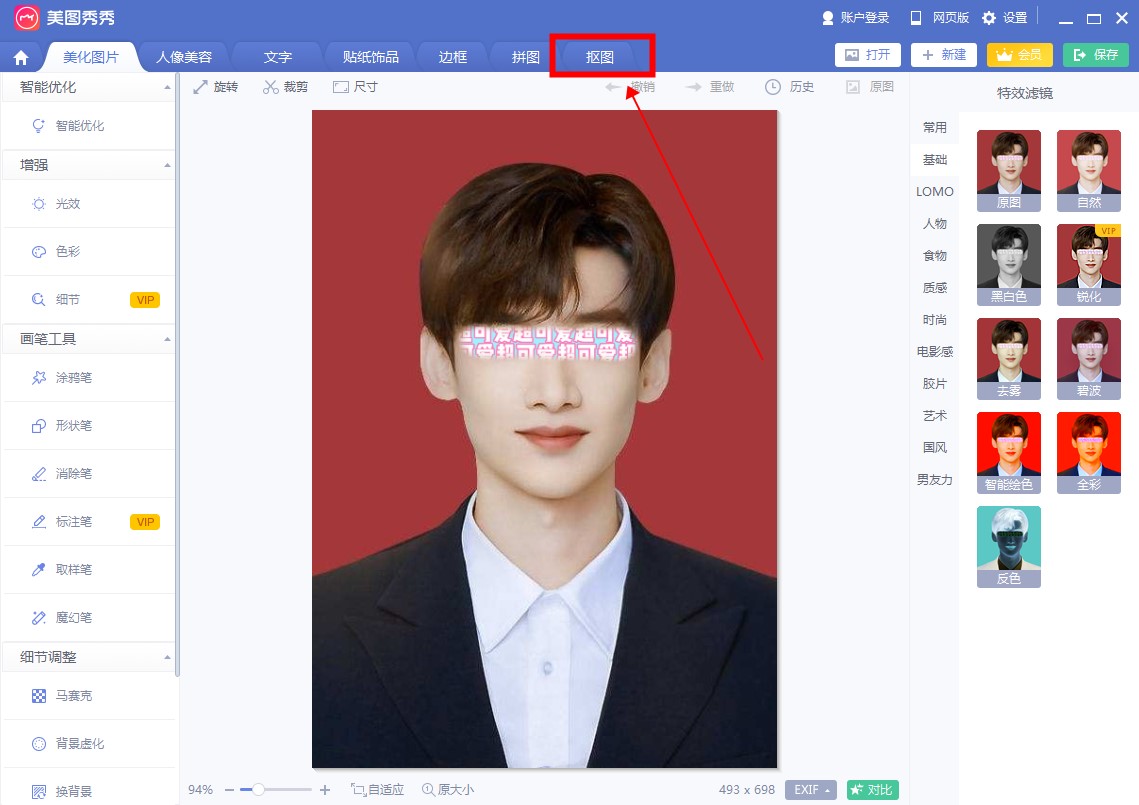Image resolution: width=1139 pixels, height=805 pixels.
Task: Click the zoom in plus icon
Action: point(325,790)
